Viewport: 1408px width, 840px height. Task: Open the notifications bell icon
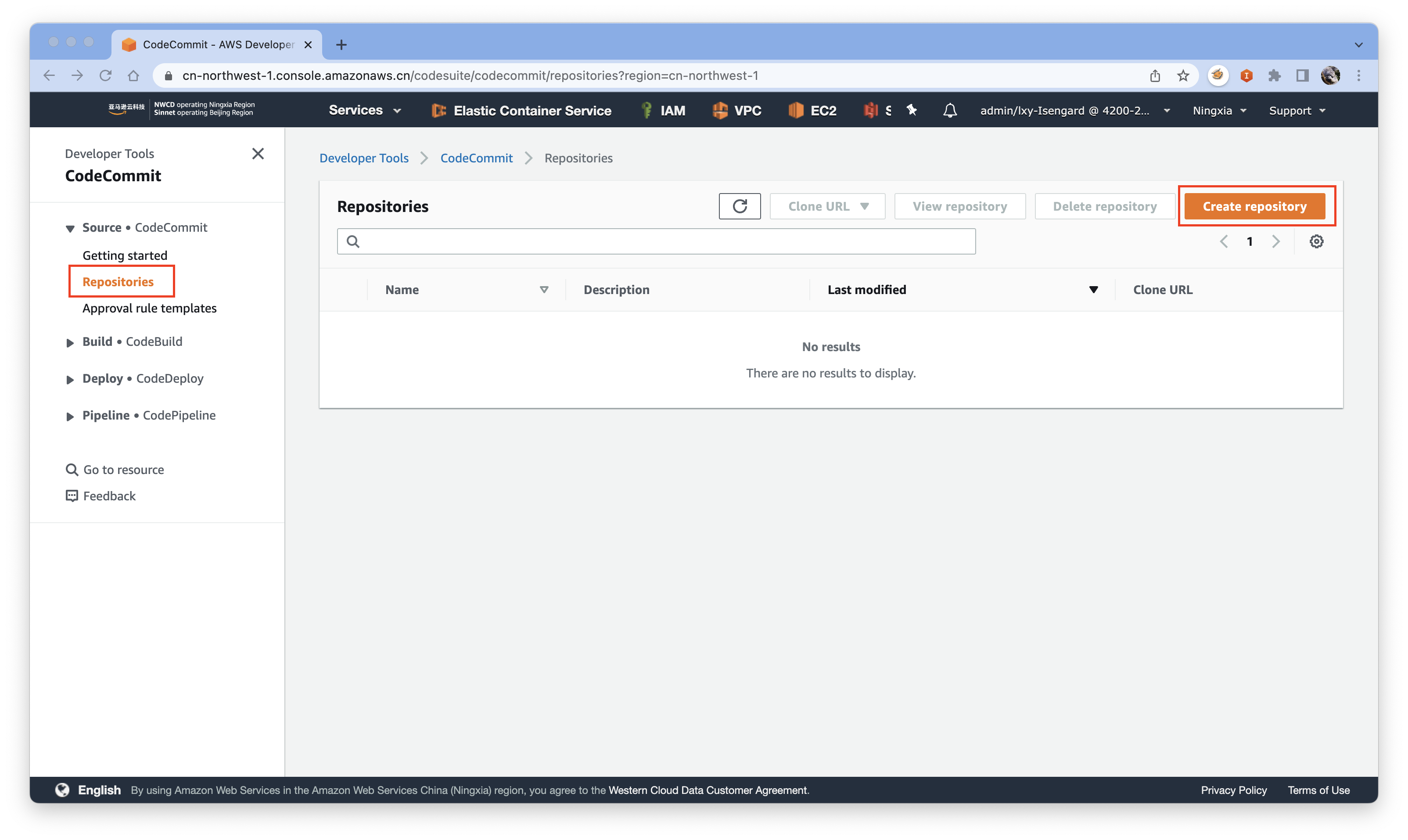(x=950, y=111)
